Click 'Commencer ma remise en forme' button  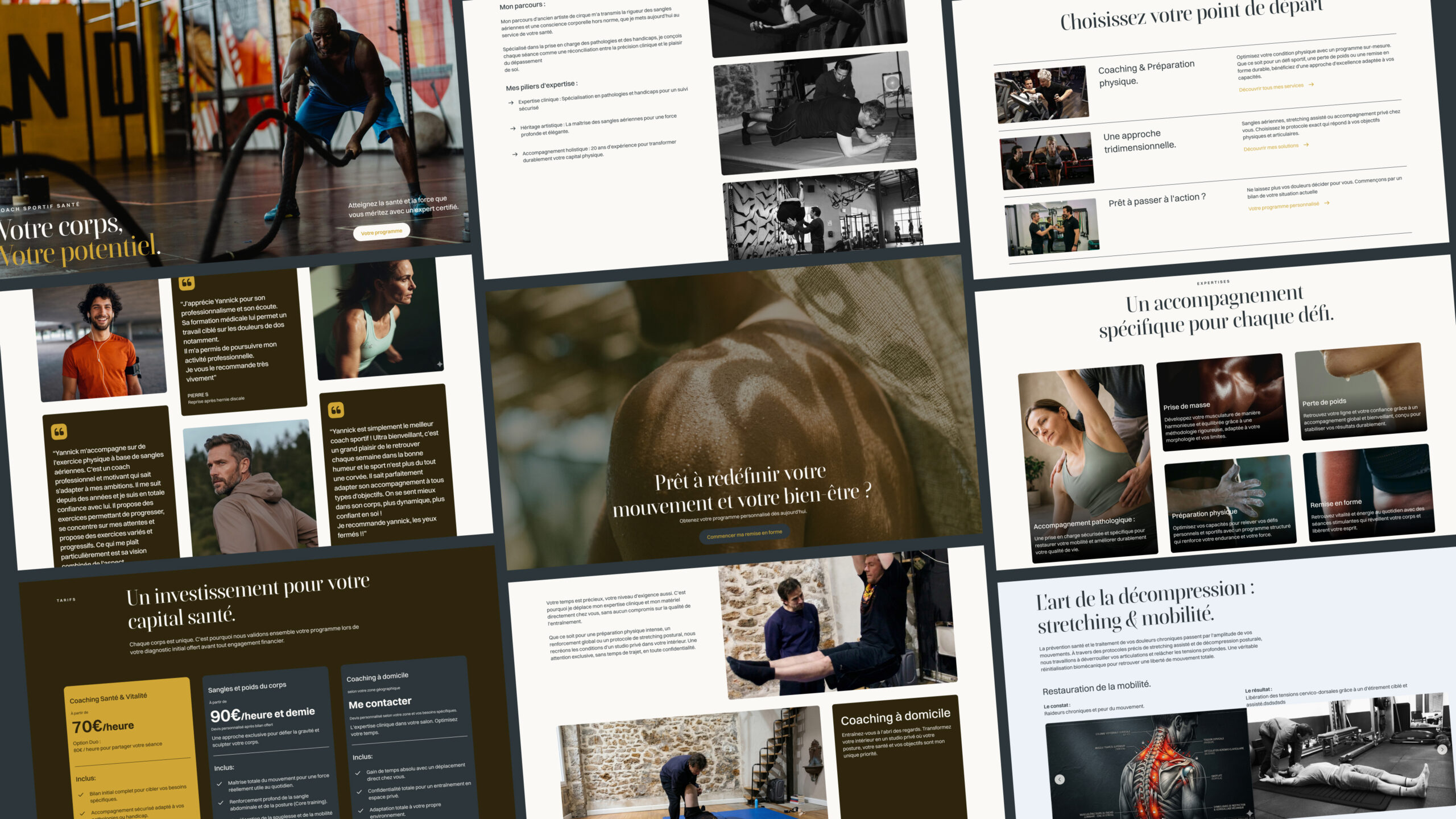click(744, 534)
